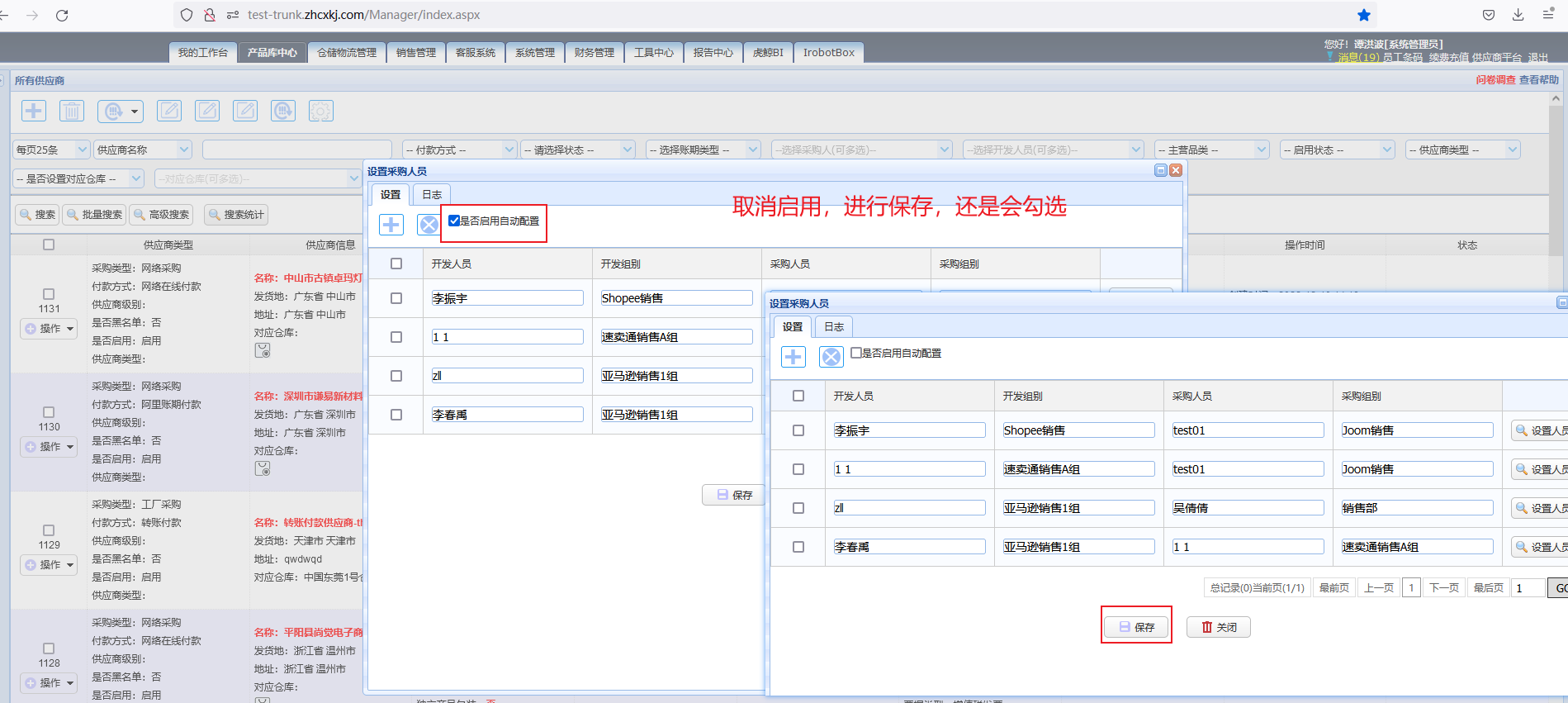Click 设置人员 button in 李振宇 row
This screenshot has width=1568, height=703.
tap(1542, 430)
